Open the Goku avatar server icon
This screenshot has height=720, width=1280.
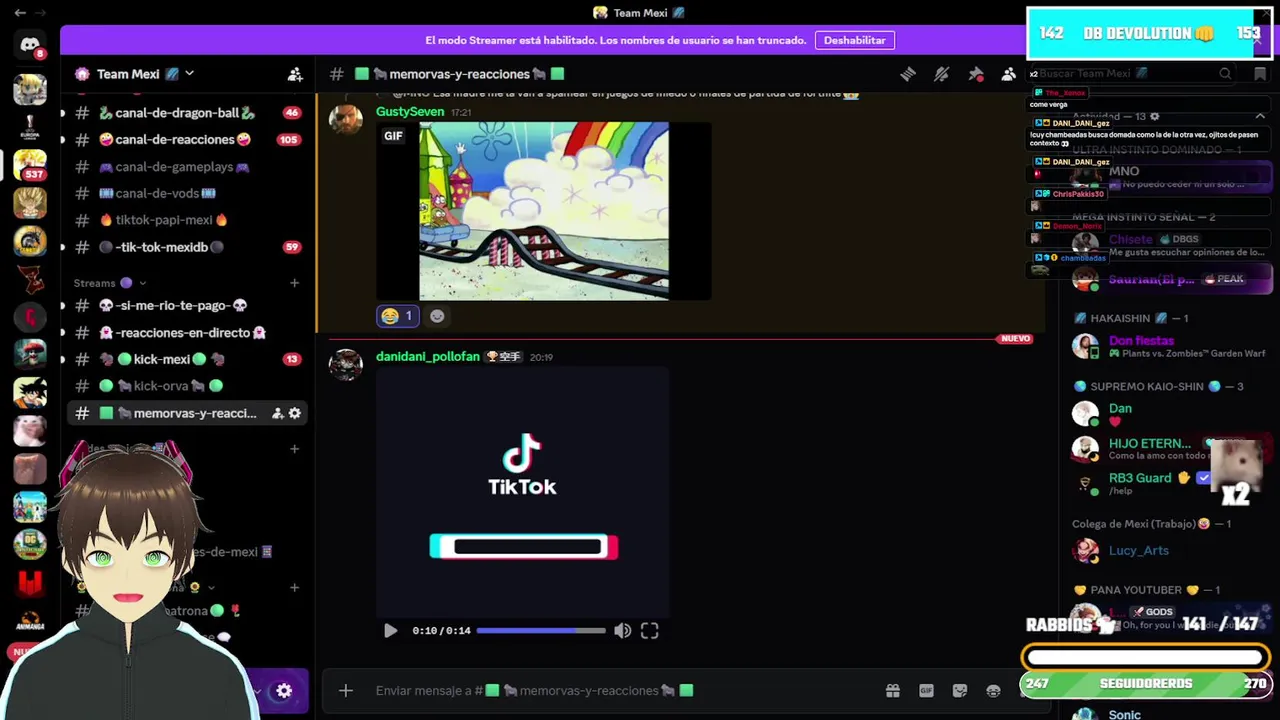click(x=30, y=393)
